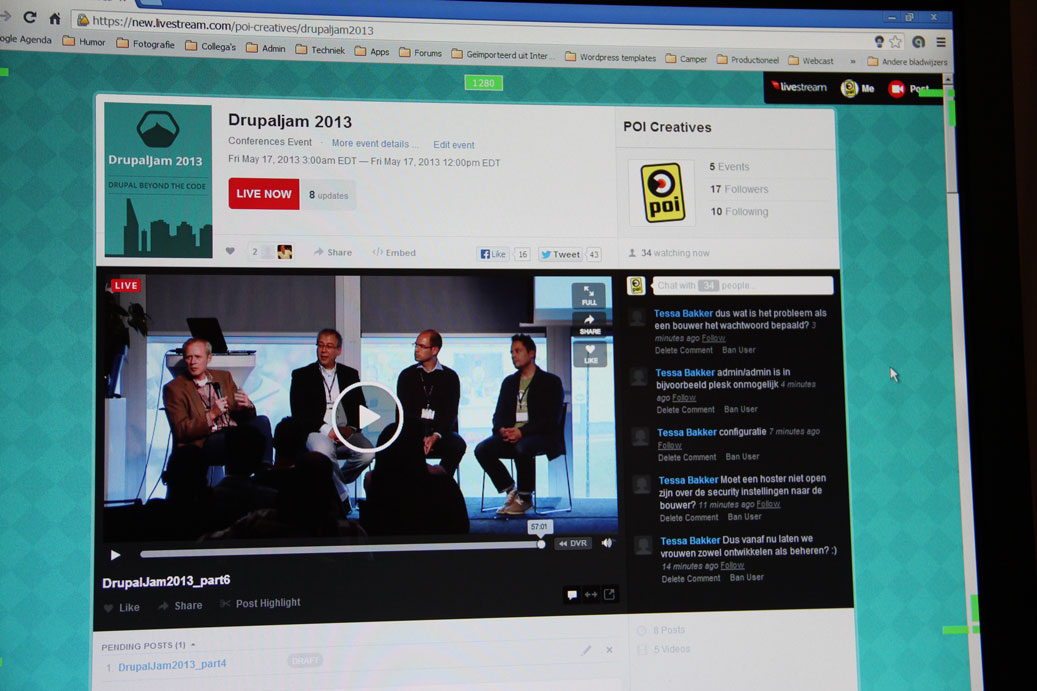This screenshot has height=691, width=1037.
Task: Open the Humor bookmarks folder
Action: (x=84, y=42)
